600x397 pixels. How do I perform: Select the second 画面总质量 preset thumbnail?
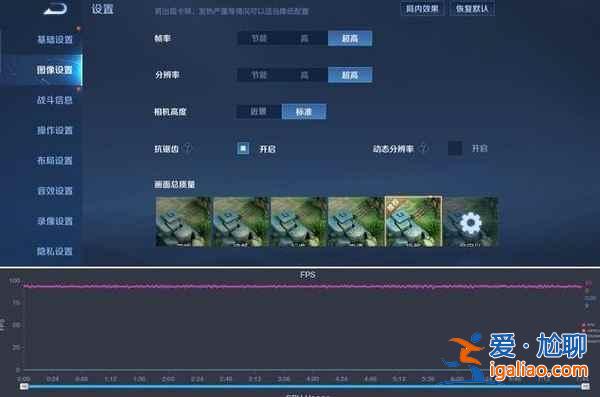[x=241, y=222]
